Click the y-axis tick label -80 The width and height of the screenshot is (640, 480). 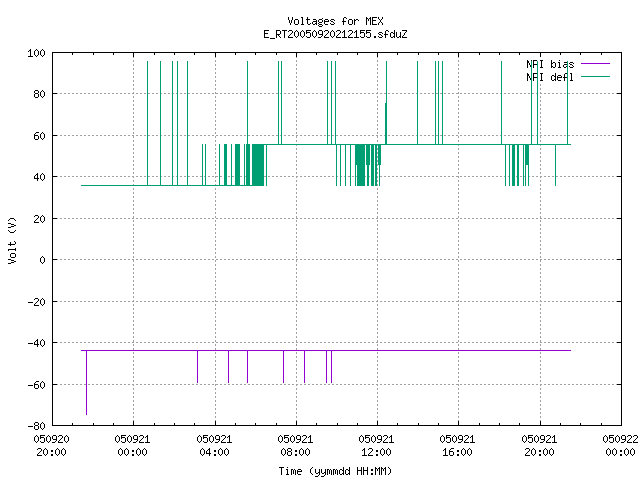36,426
